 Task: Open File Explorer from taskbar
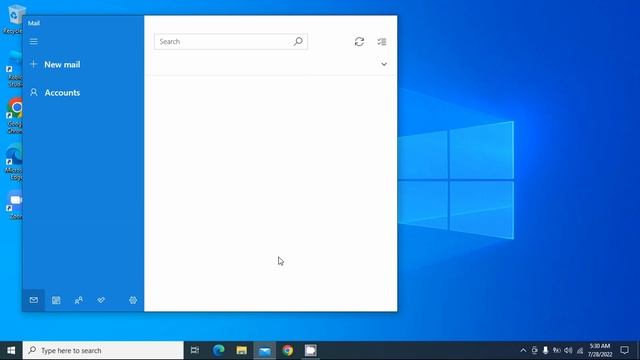click(x=242, y=351)
